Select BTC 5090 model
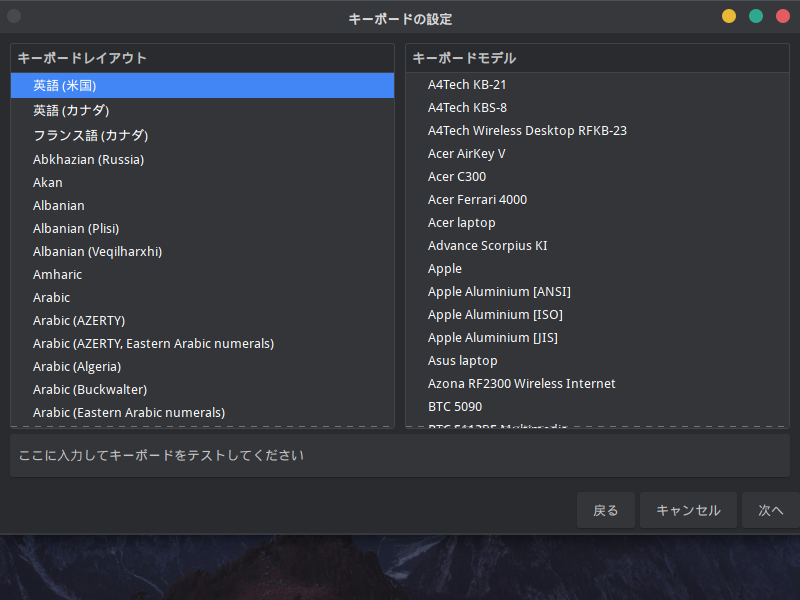The image size is (800, 600). [597, 407]
